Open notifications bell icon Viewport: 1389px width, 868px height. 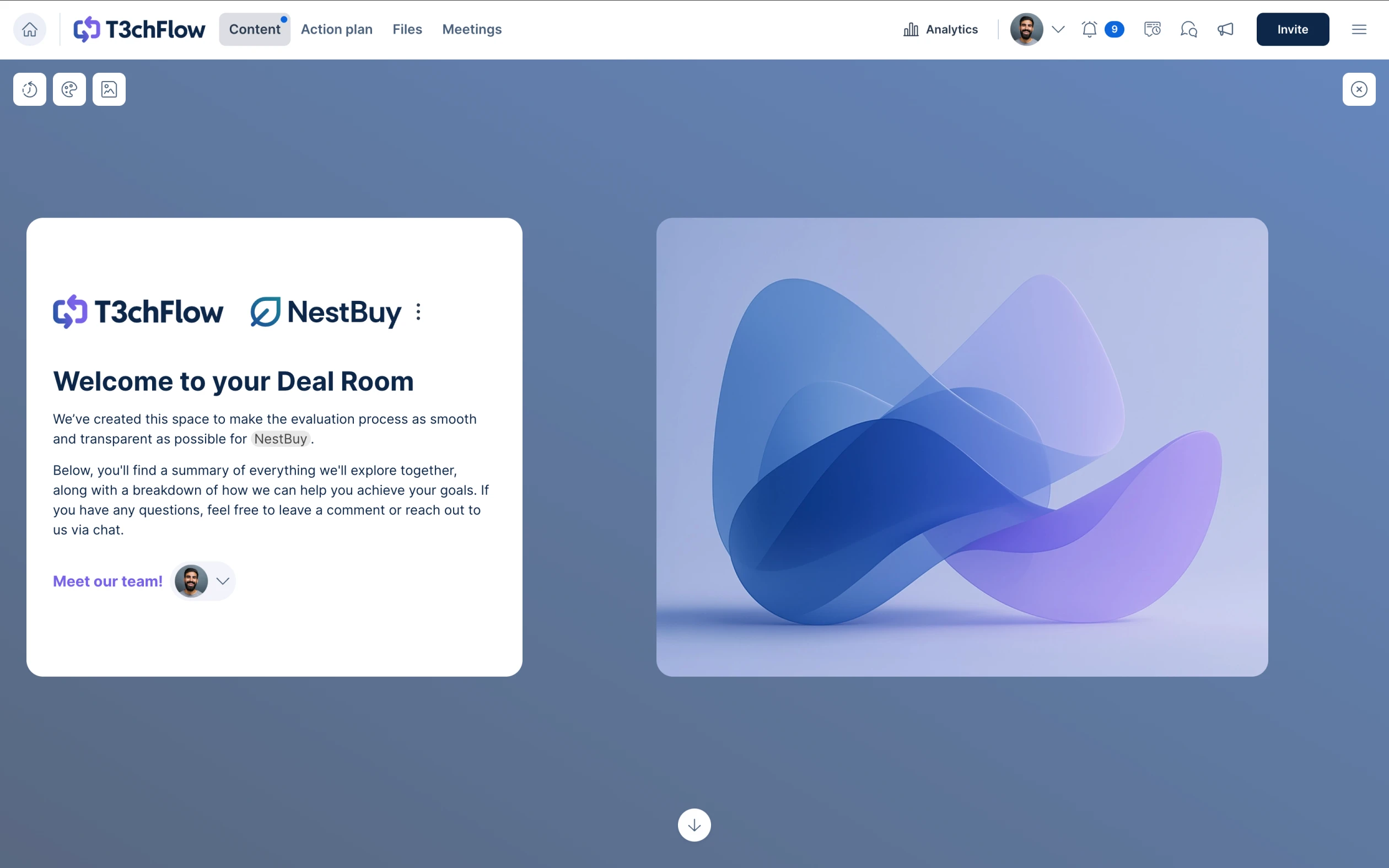pyautogui.click(x=1089, y=29)
